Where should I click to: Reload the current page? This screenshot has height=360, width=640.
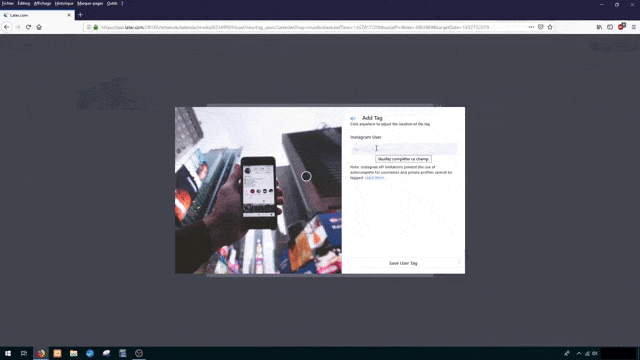(x=28, y=27)
